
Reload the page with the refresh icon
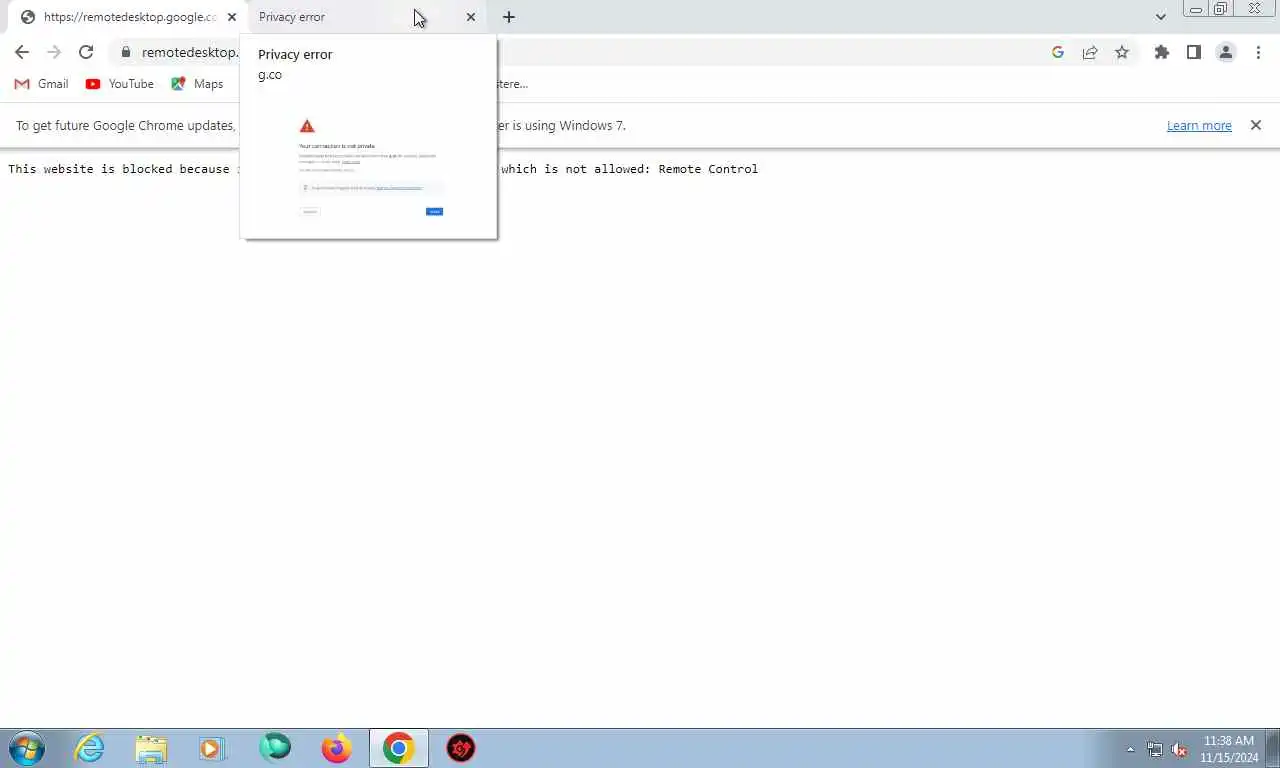point(86,52)
